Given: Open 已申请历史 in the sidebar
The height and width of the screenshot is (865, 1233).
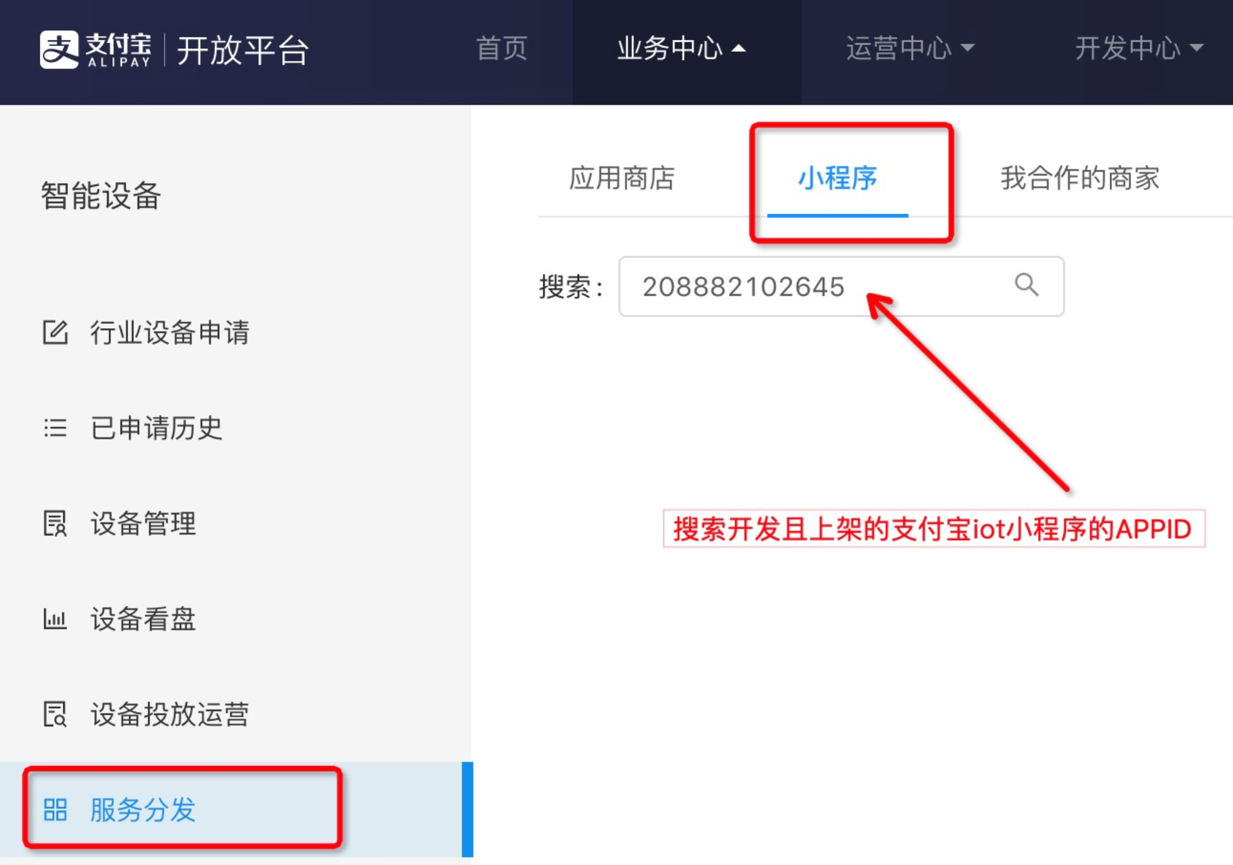Looking at the screenshot, I should [x=157, y=428].
